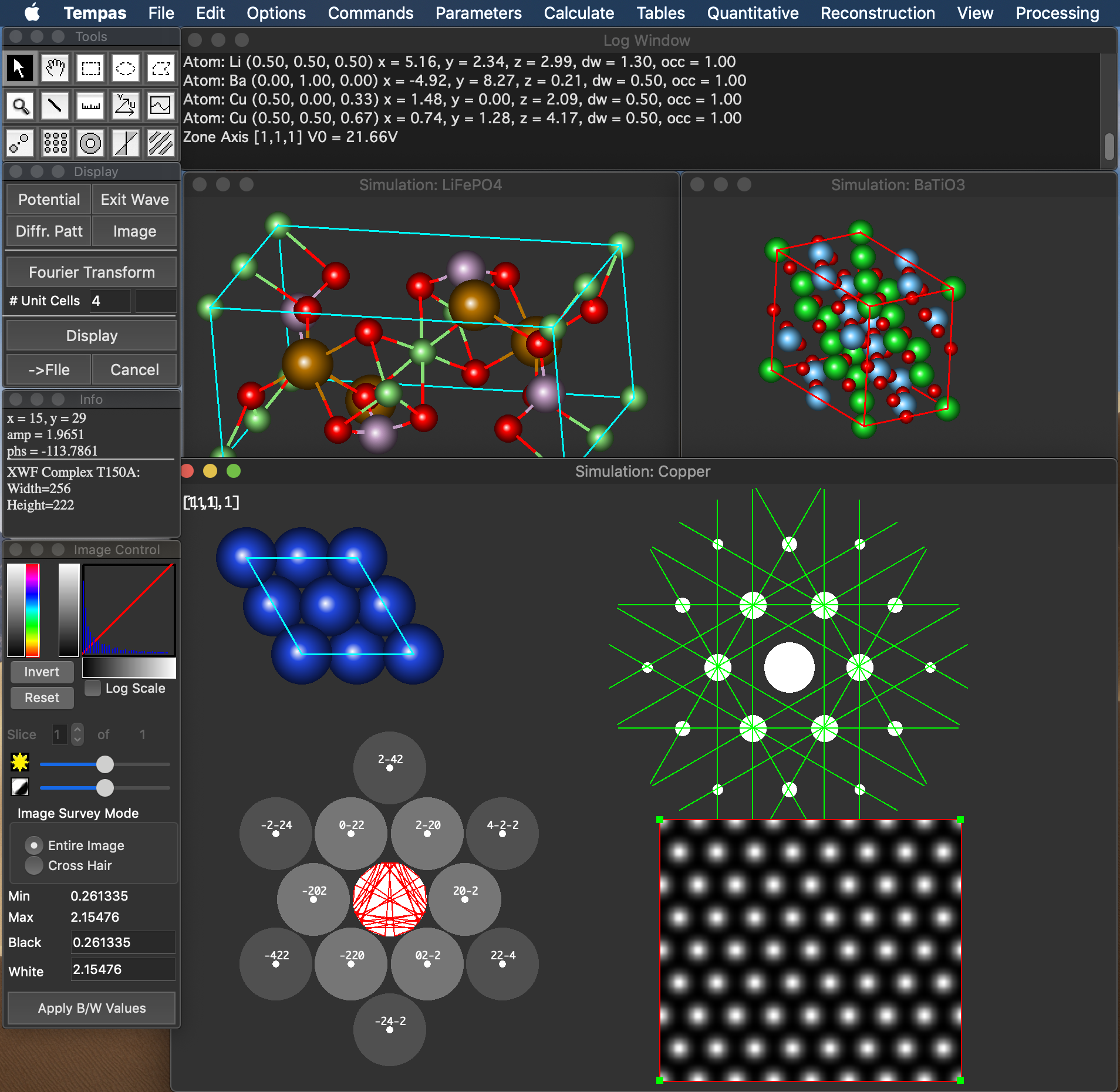Select the hand pan tool

click(55, 69)
